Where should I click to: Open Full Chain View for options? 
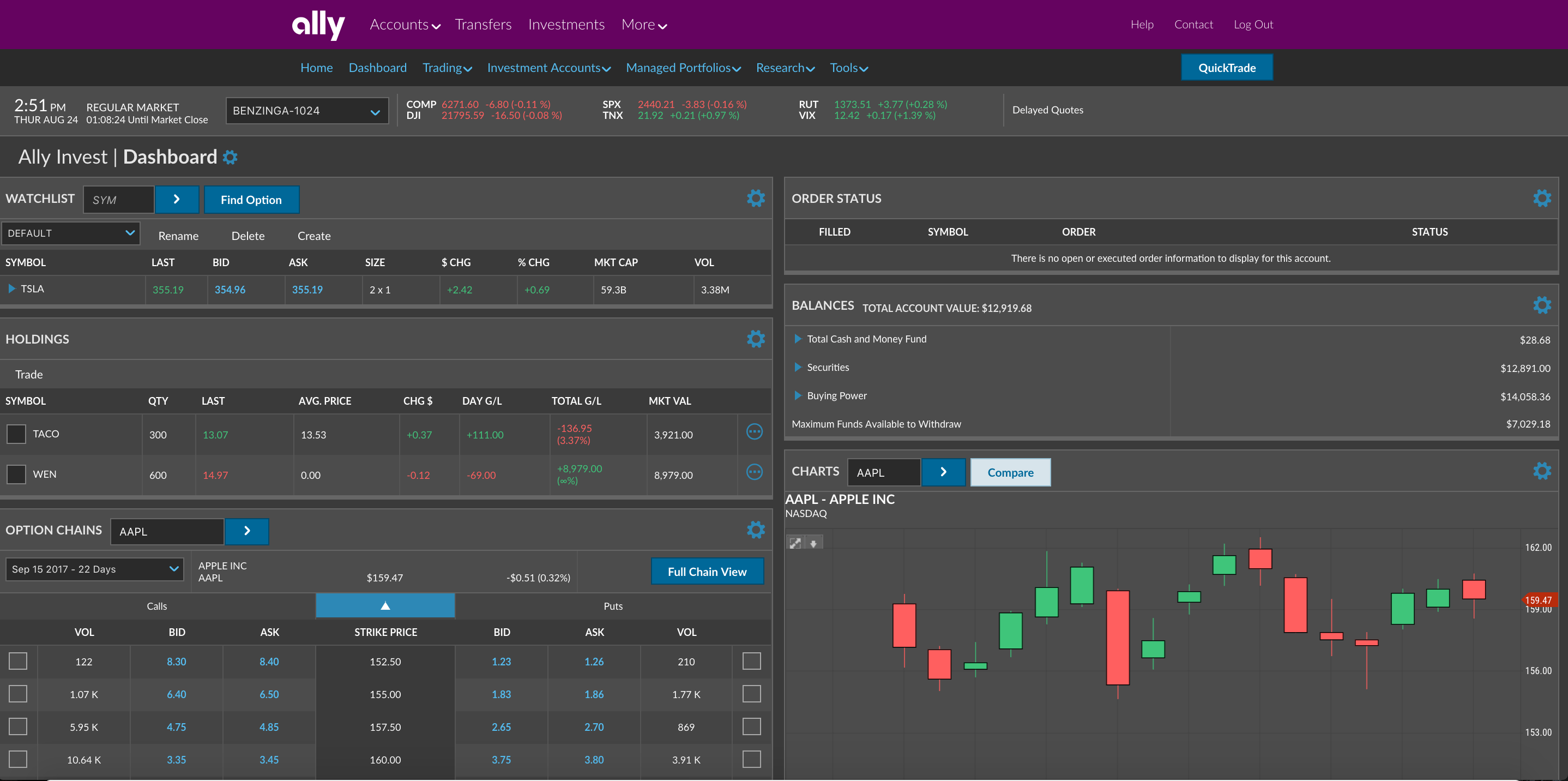(x=706, y=571)
